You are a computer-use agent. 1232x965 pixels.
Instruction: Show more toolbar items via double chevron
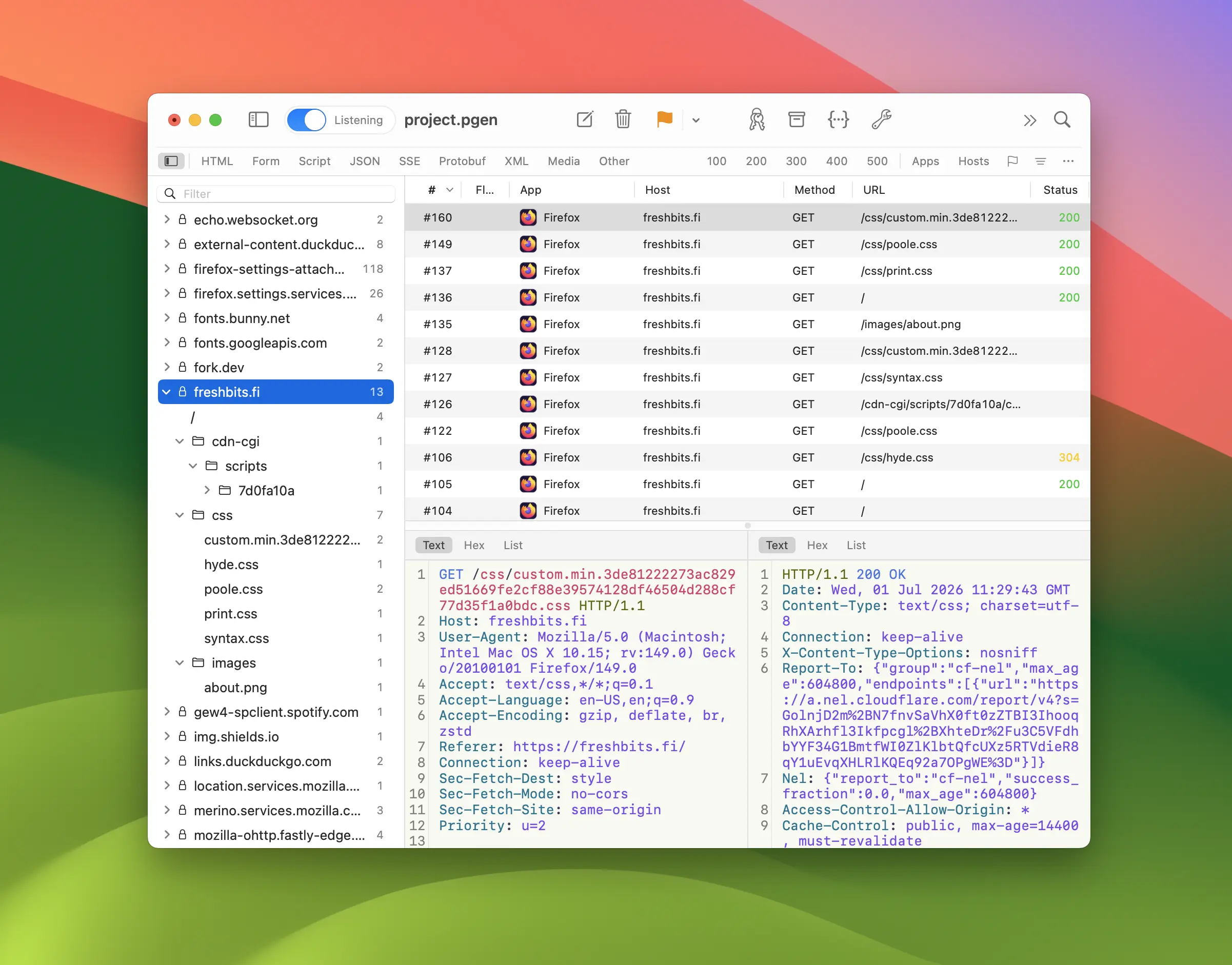point(1030,120)
